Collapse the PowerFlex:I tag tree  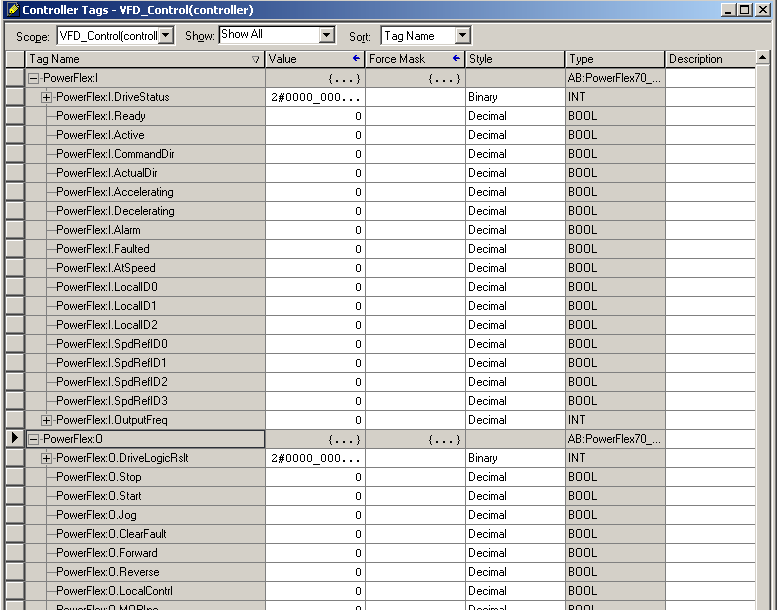point(34,78)
